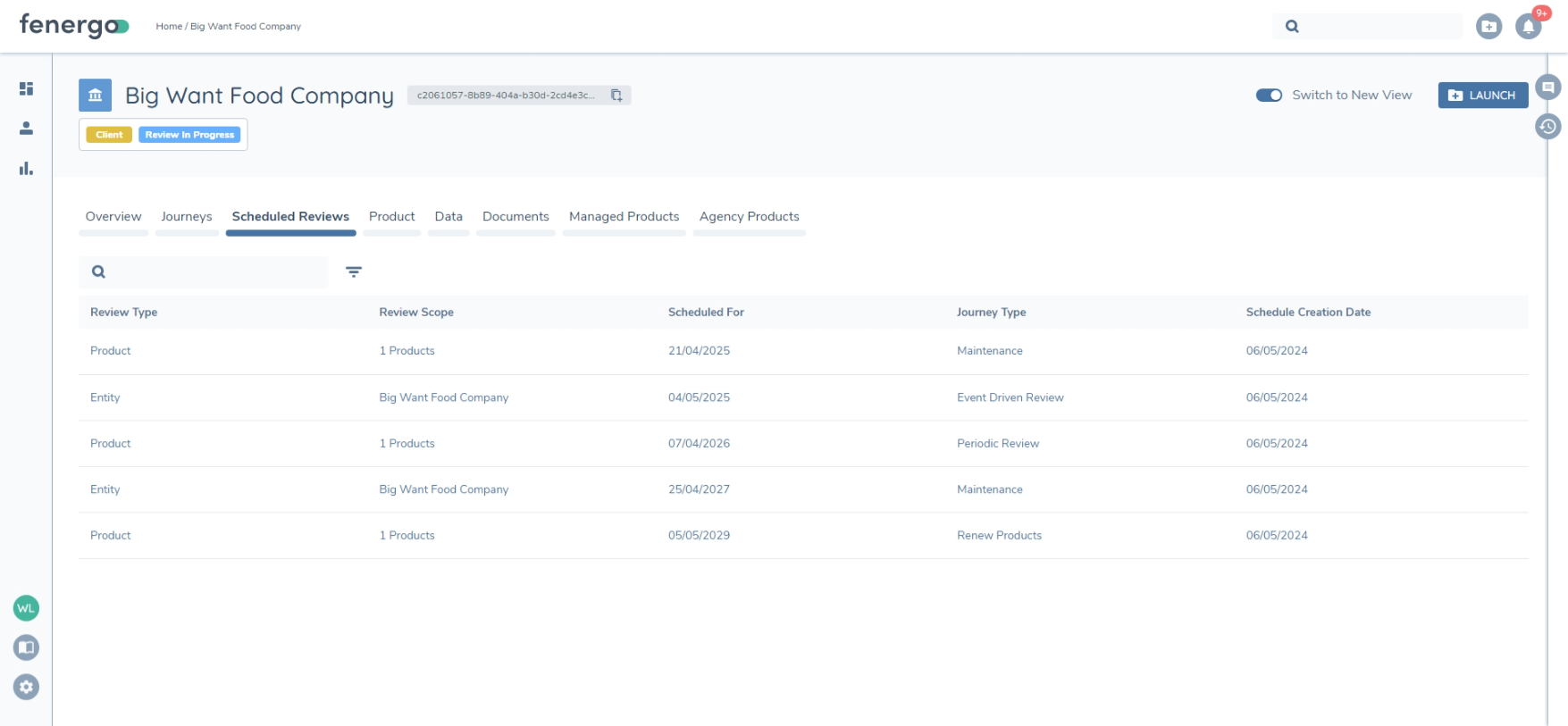Screen dimensions: 1568x726
Task: Open the table filter icon
Action: pyautogui.click(x=354, y=271)
